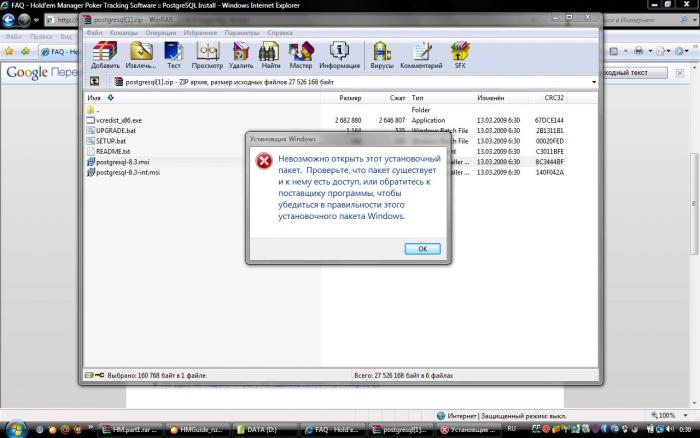Open the IE Print dropdown arrow

650,51
